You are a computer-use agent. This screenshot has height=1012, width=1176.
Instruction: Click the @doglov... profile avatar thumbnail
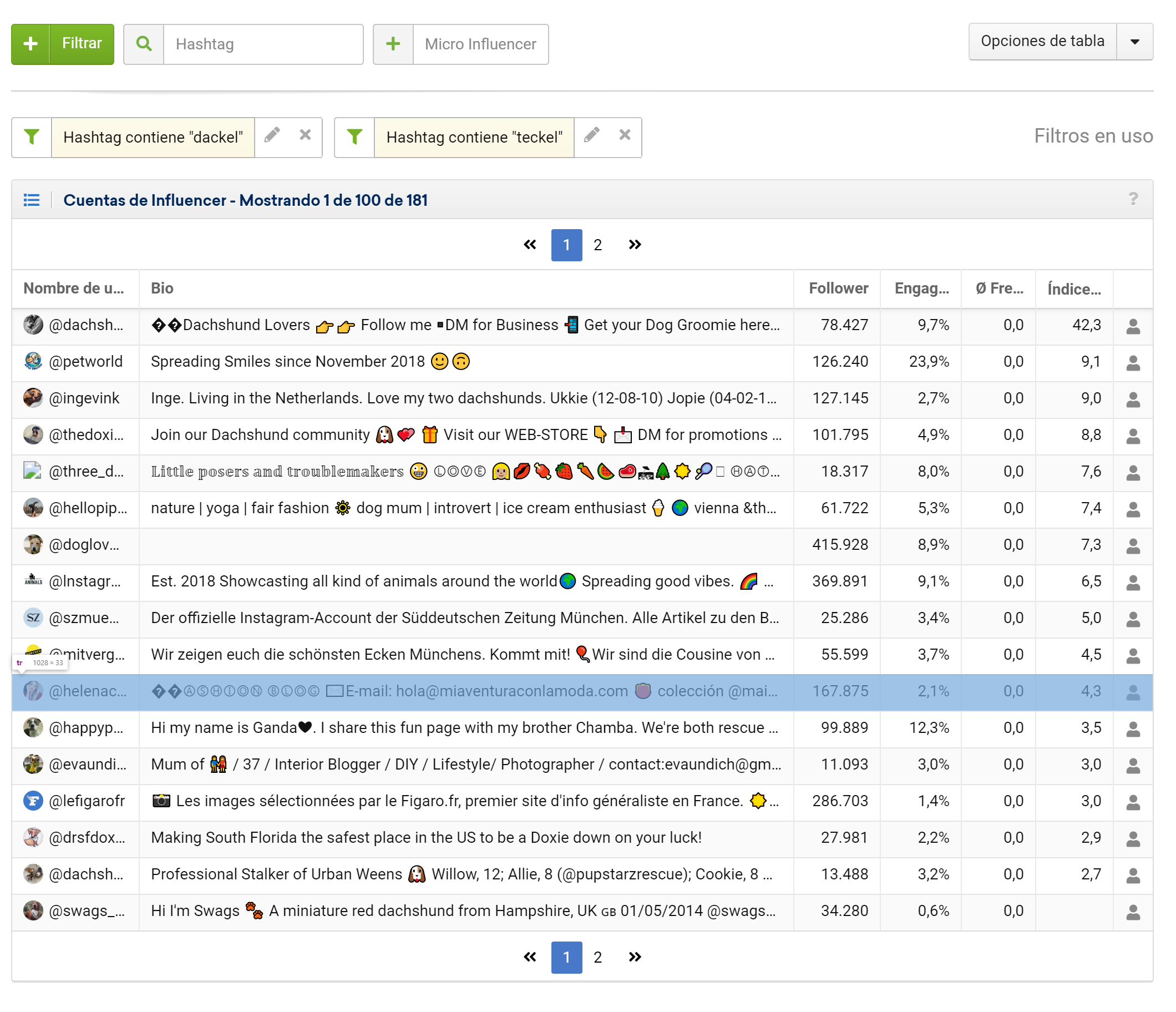(33, 544)
